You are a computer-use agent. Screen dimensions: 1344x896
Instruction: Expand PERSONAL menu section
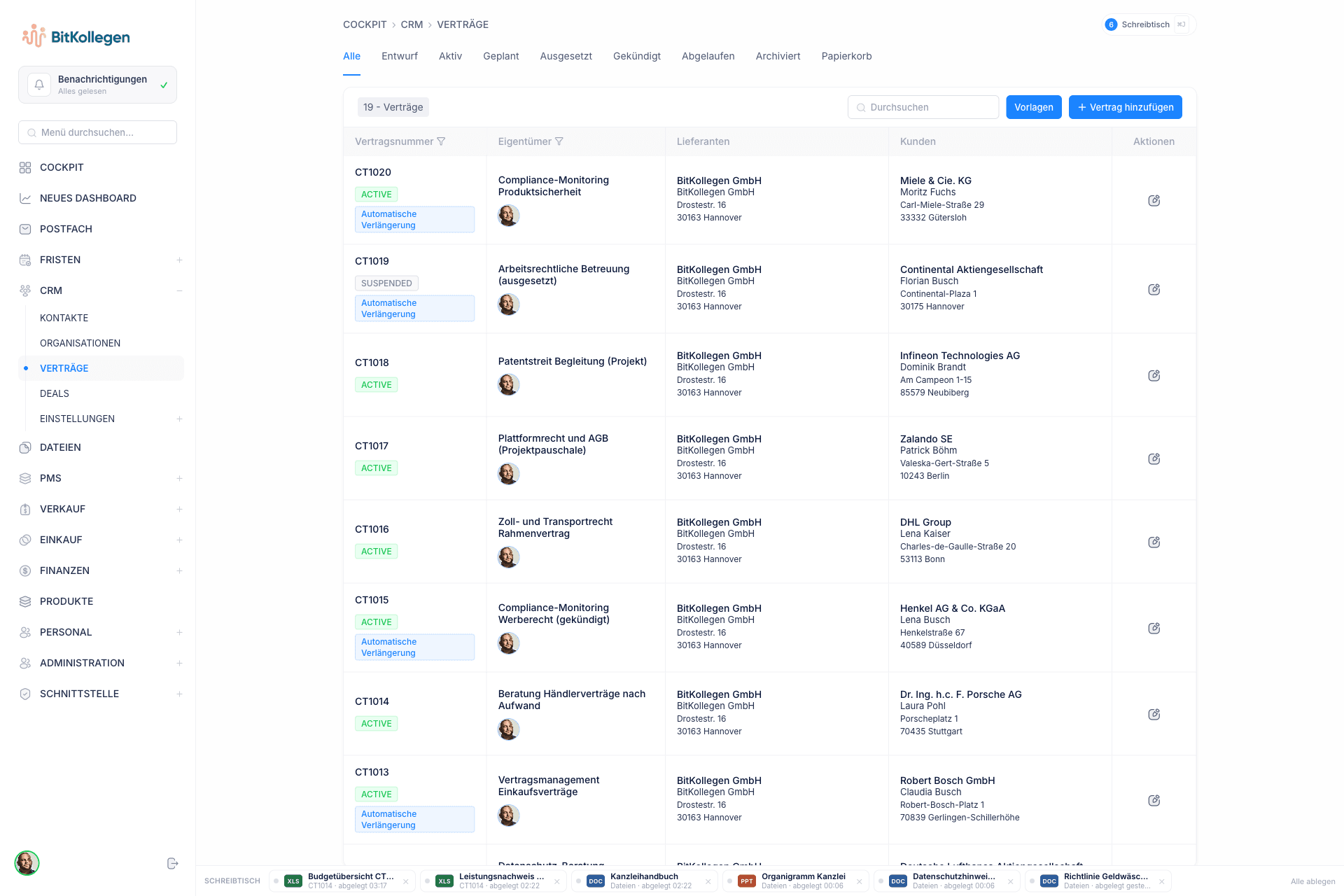(x=179, y=632)
